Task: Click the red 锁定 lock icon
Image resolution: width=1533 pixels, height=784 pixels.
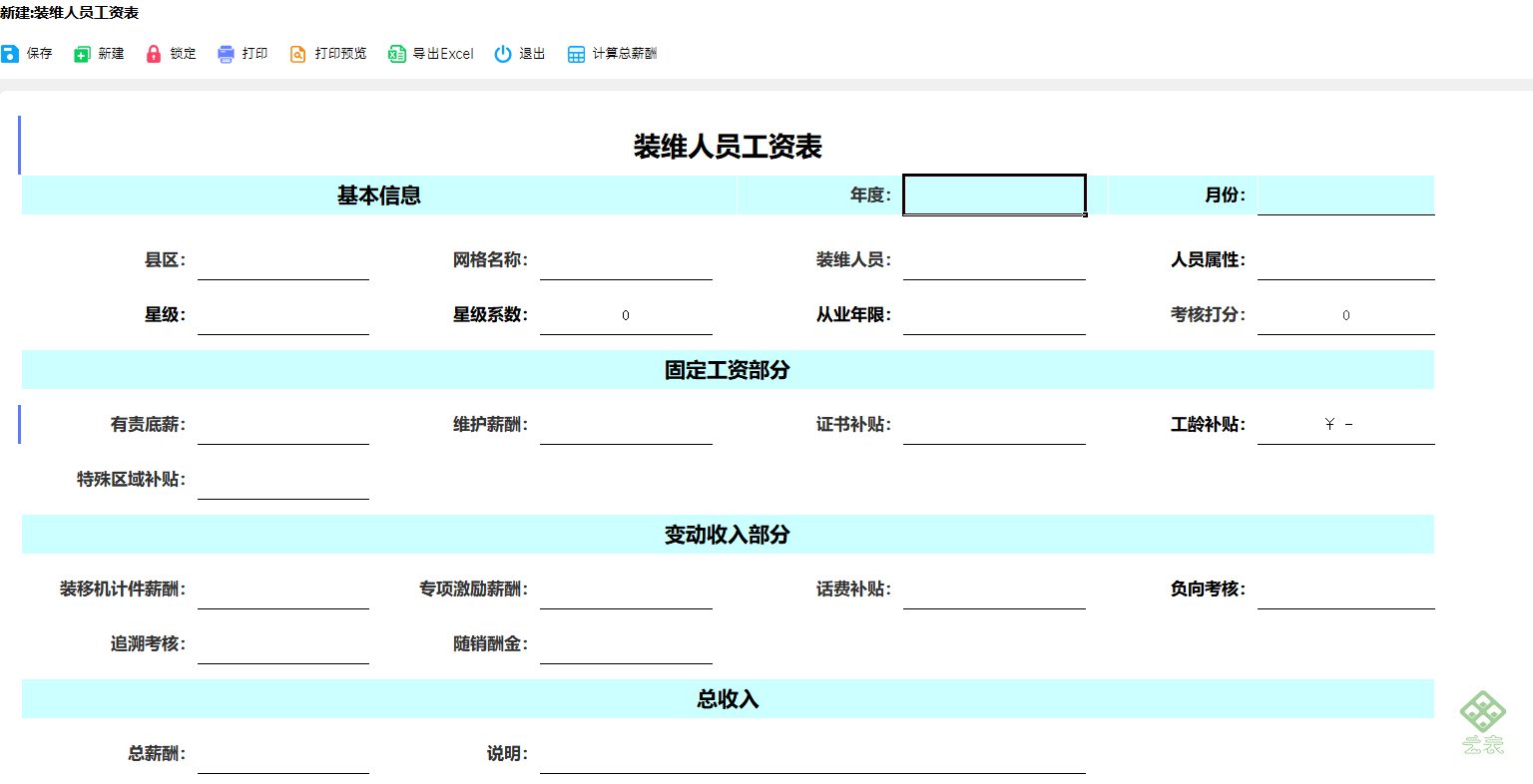Action: pyautogui.click(x=154, y=54)
